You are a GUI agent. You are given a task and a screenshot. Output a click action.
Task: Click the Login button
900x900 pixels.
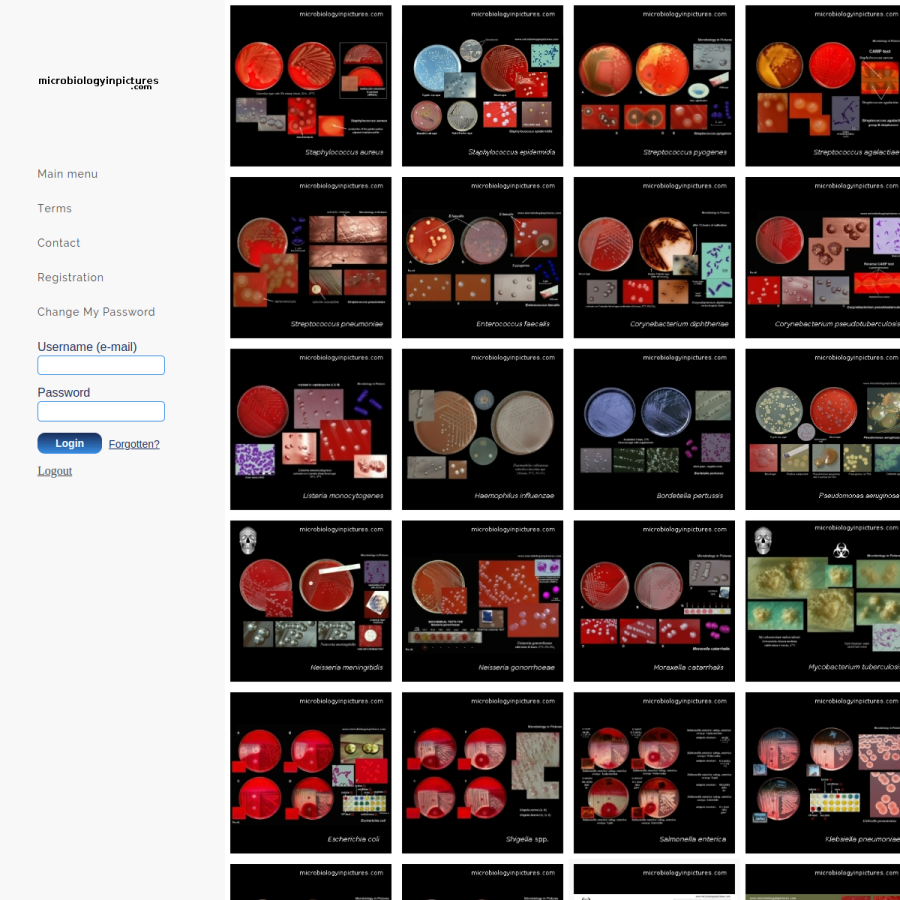pos(69,443)
